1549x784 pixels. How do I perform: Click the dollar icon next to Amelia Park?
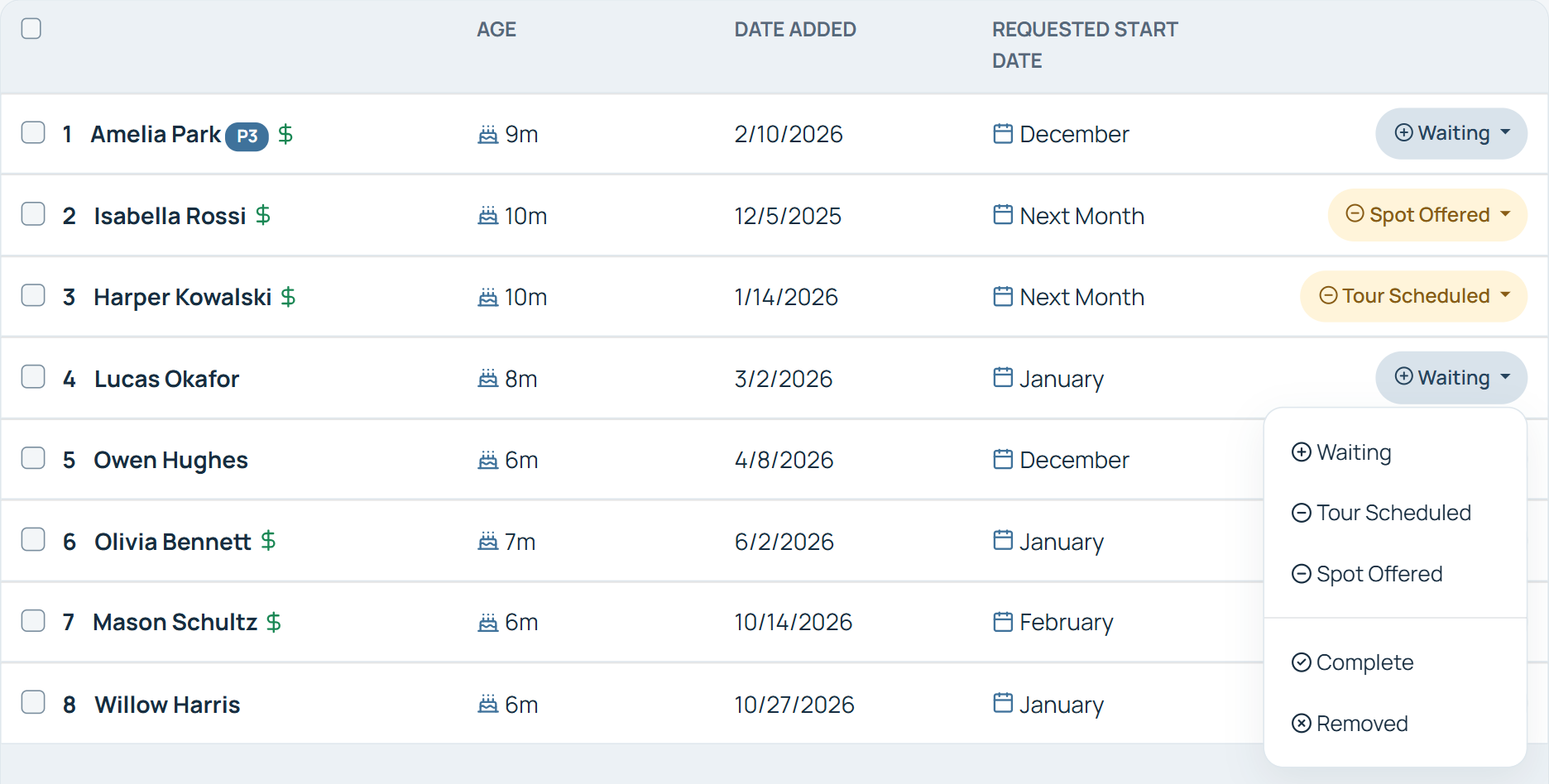(x=285, y=134)
